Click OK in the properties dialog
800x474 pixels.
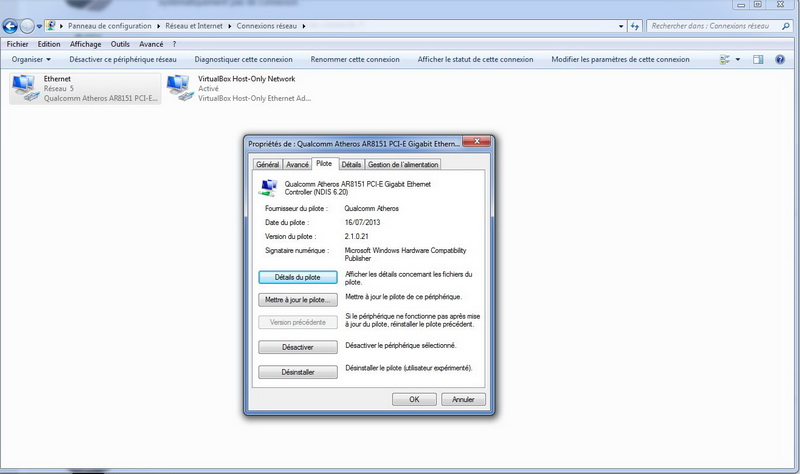point(414,400)
